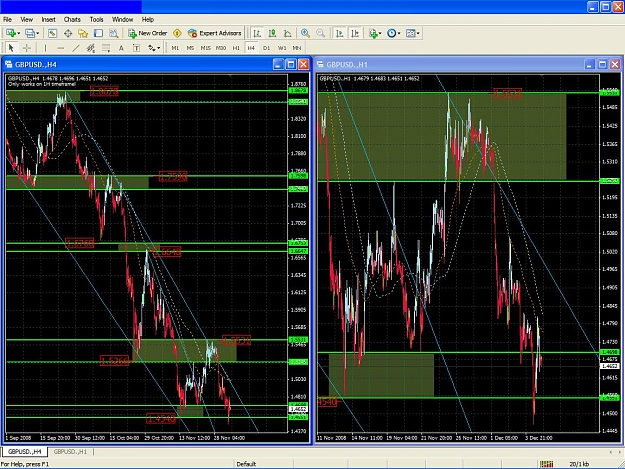
Task: Switch chart to Candlesticks style
Action: [272, 33]
